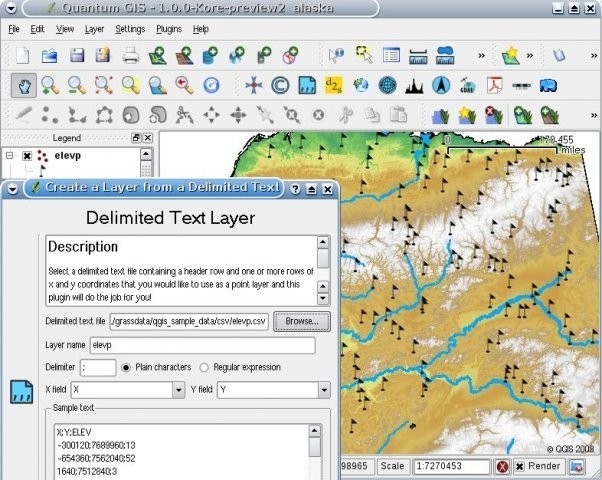Click the Paste Features clipboard icon
This screenshot has height=480, width=602.
pyautogui.click(x=399, y=115)
